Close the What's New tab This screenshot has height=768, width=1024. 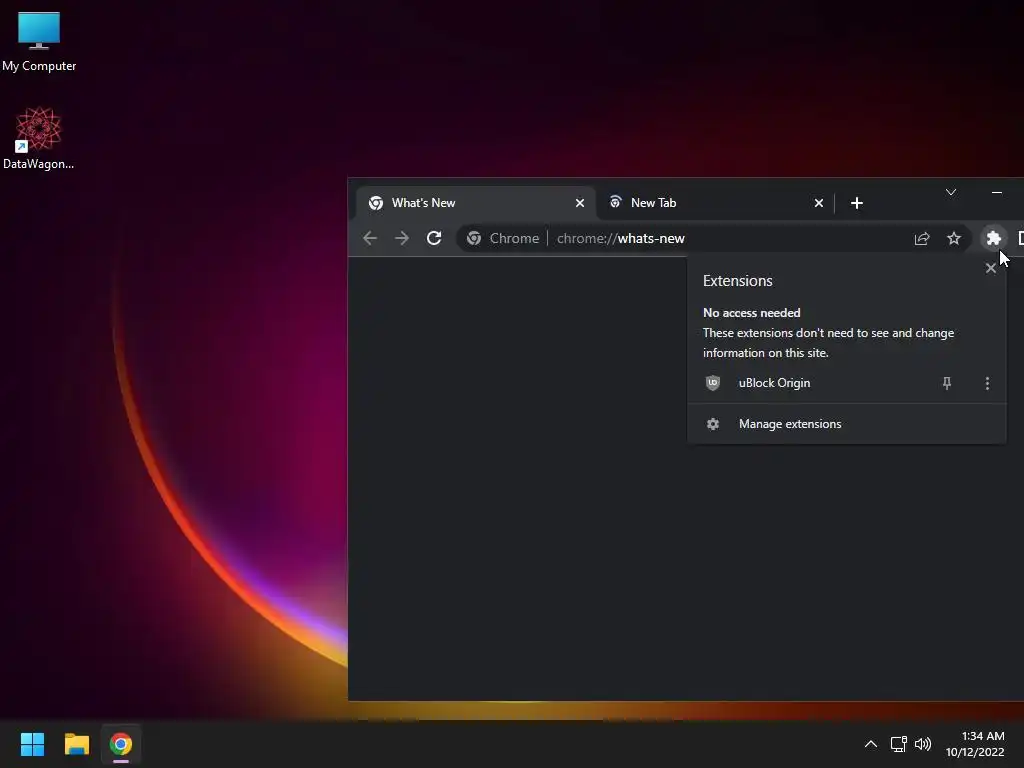pyautogui.click(x=579, y=203)
